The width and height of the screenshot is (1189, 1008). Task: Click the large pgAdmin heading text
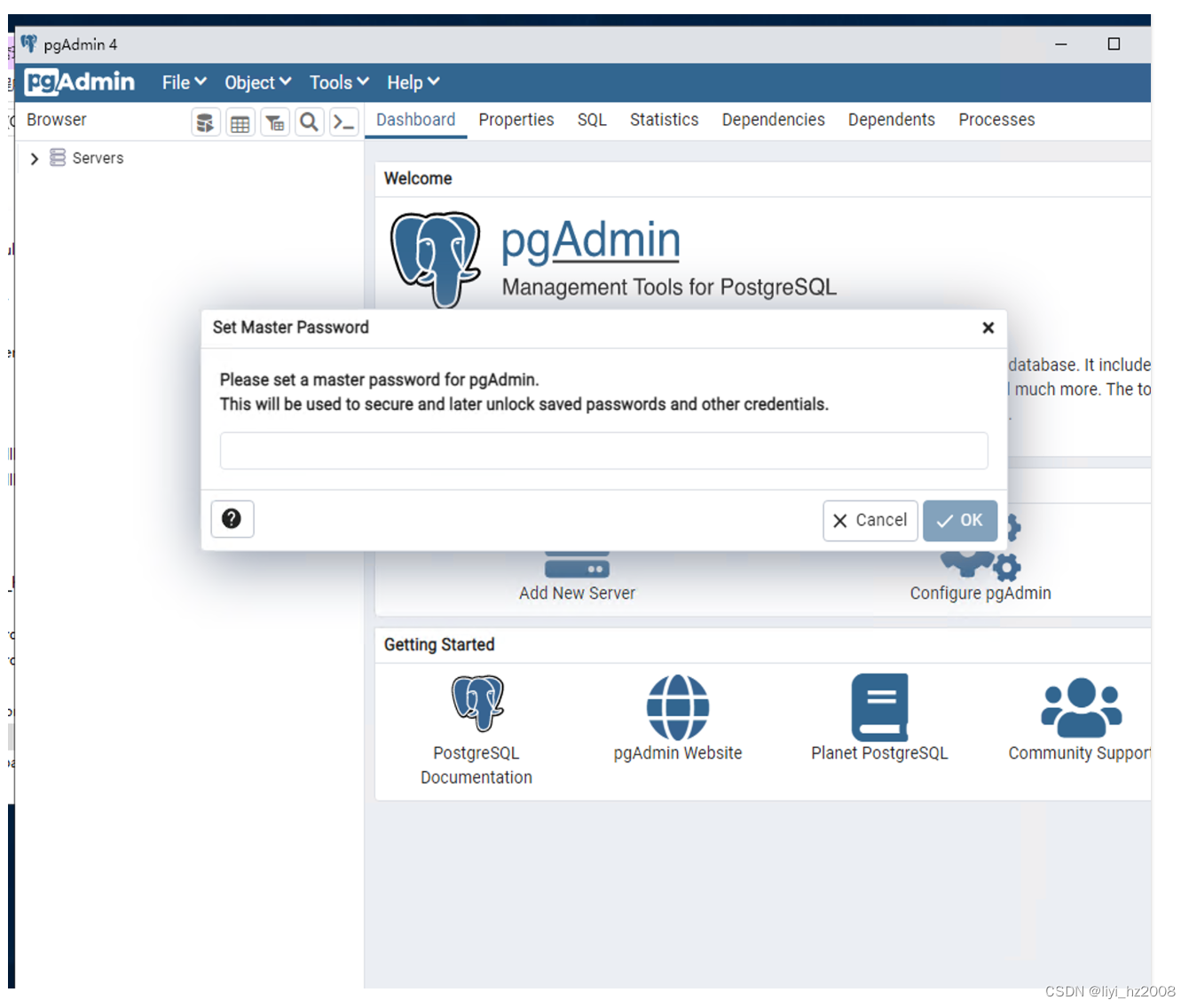click(590, 240)
